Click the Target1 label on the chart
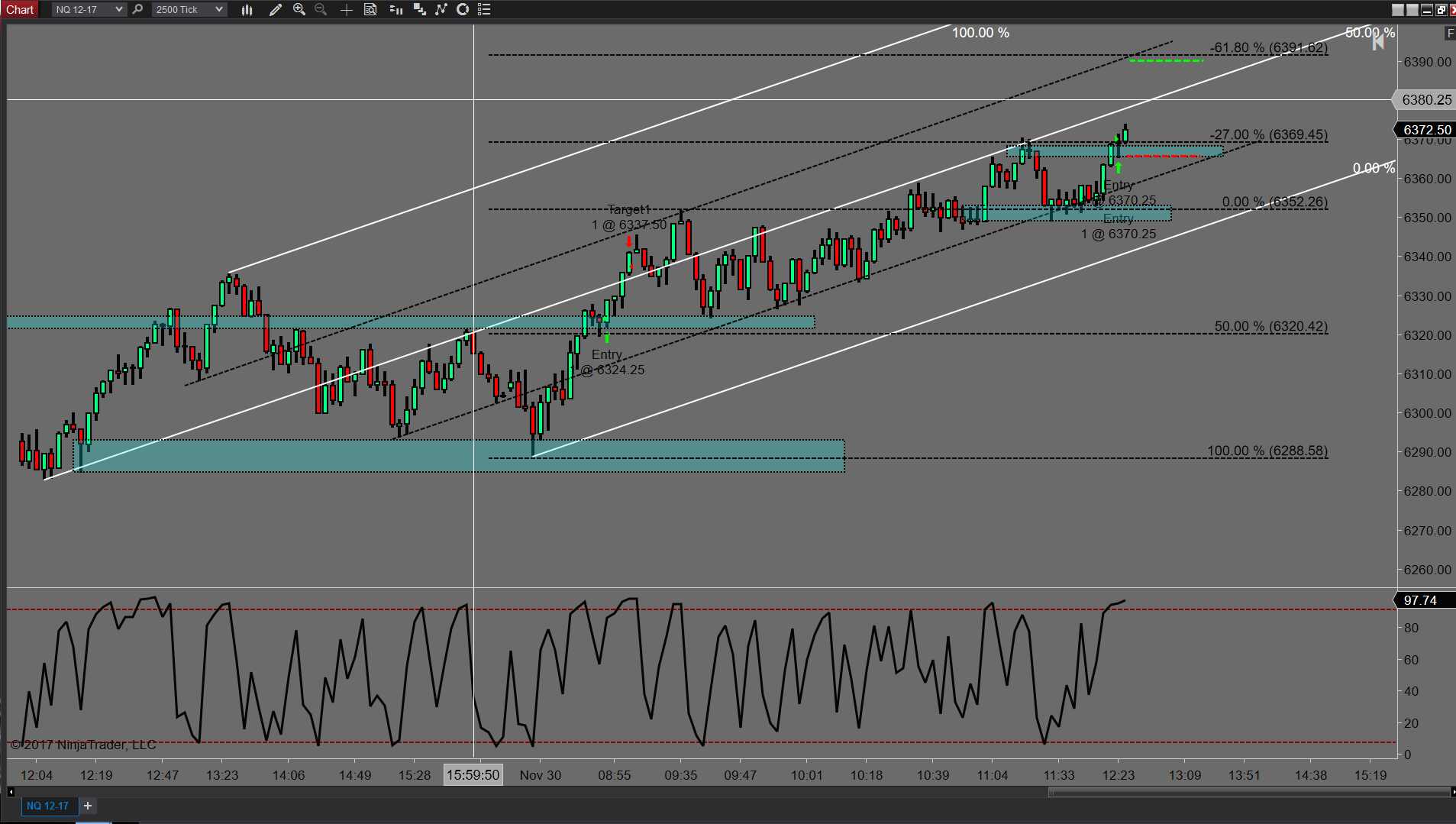Image resolution: width=1456 pixels, height=824 pixels. pos(629,209)
